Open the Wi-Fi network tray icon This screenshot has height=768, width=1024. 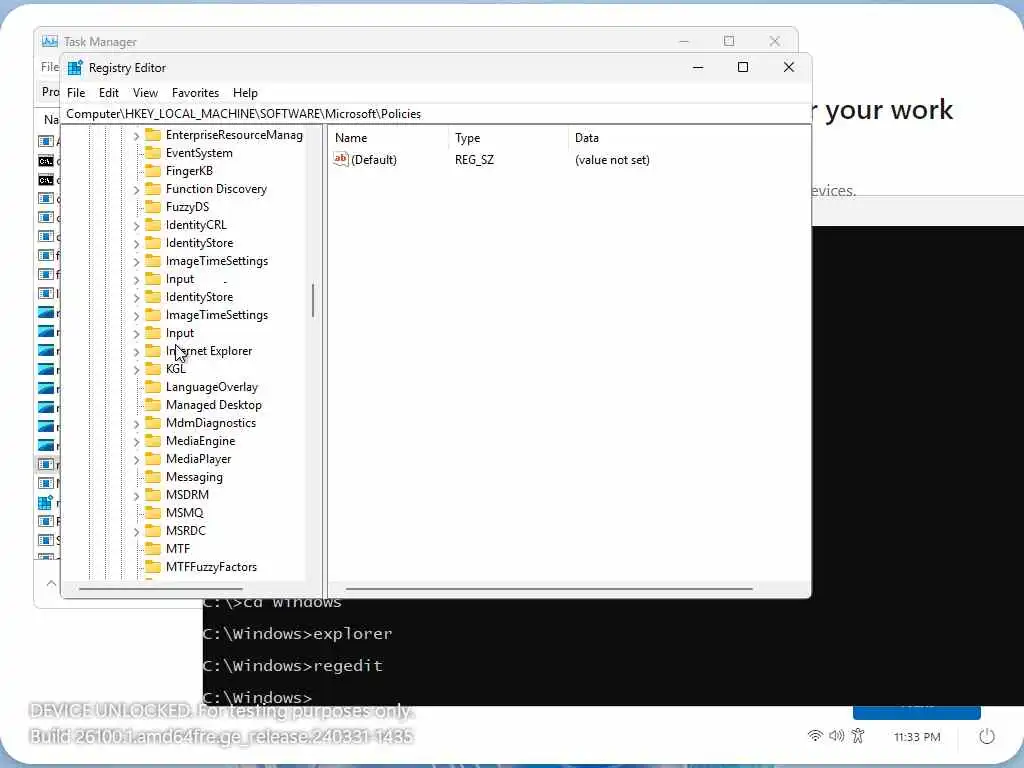tap(815, 736)
